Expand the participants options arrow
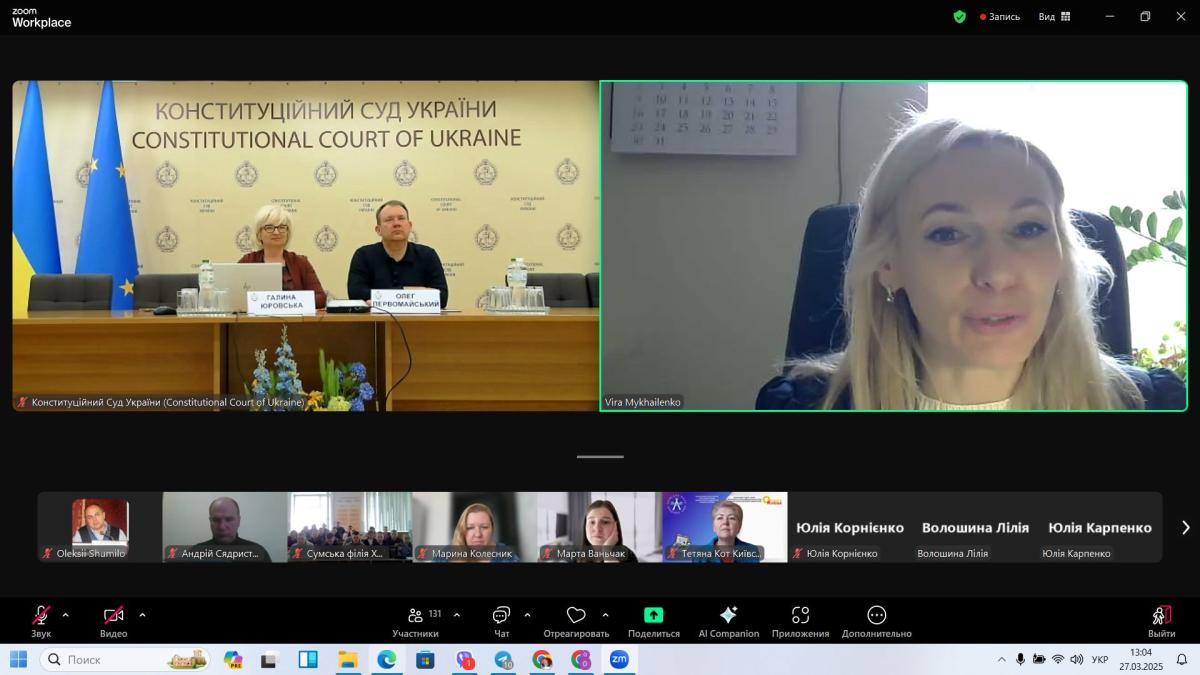Image resolution: width=1200 pixels, height=675 pixels. point(457,615)
